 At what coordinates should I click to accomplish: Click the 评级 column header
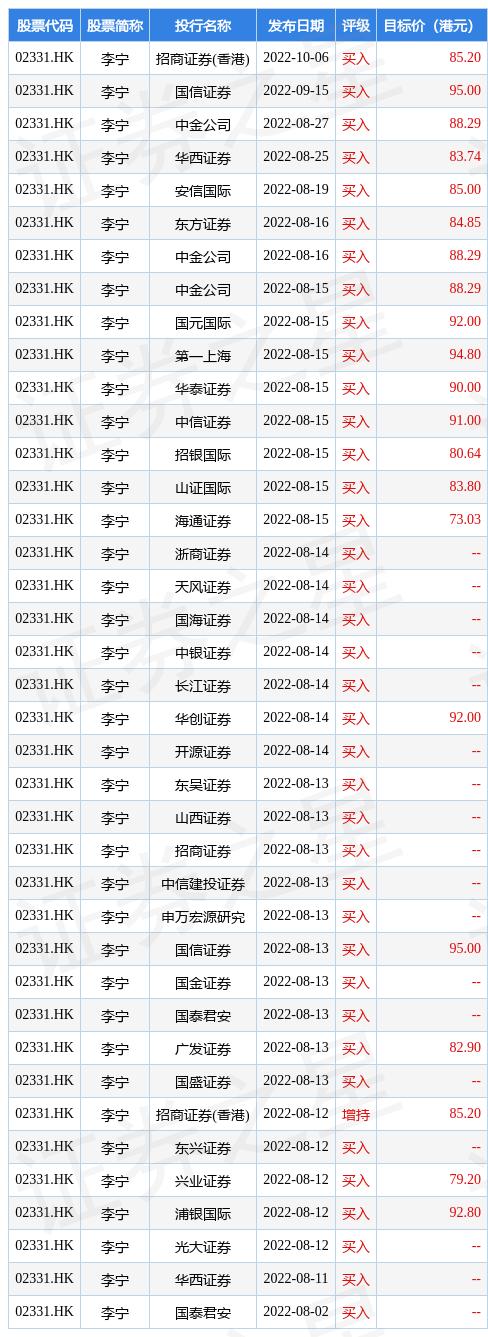point(355,25)
